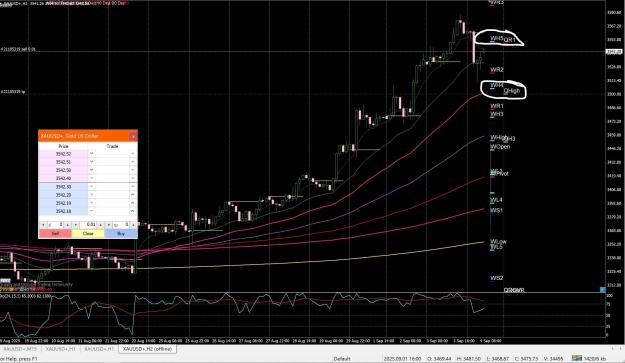This screenshot has height=363, width=625.
Task: Select the 3542.30 price row
Action: point(63,187)
